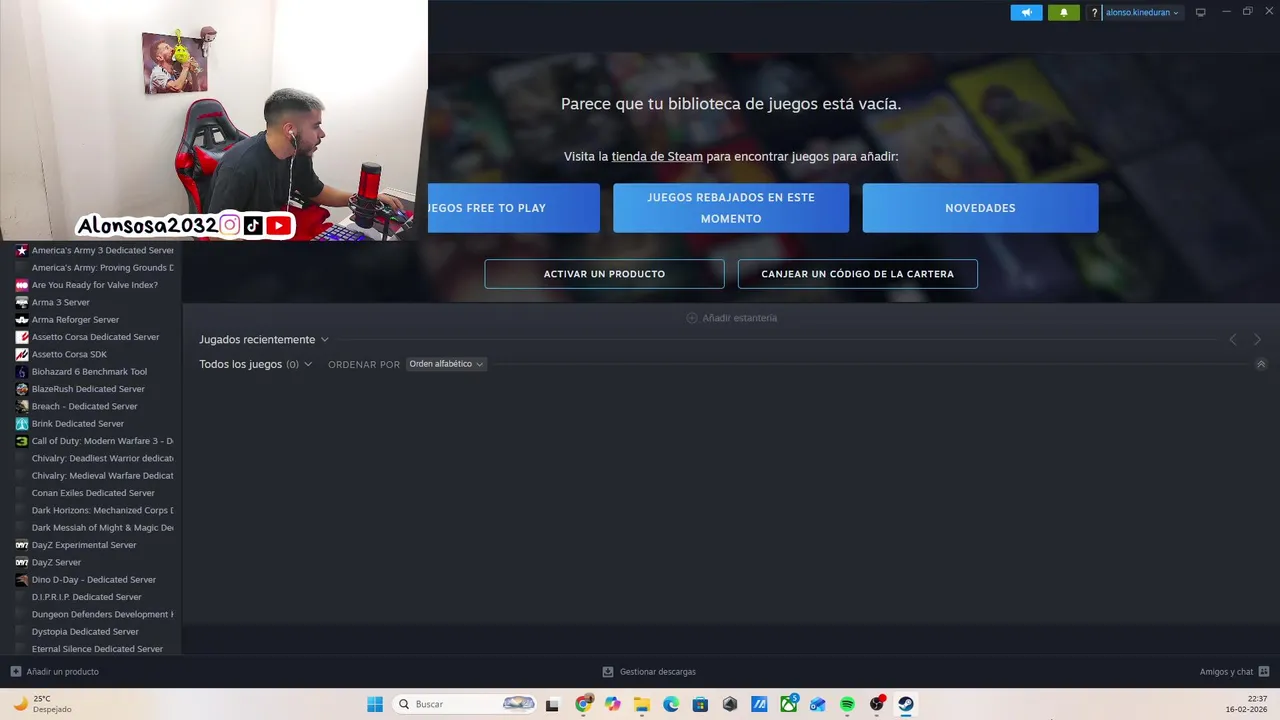Select Are You Ready for Valve Index?
1280x720 pixels.
(94, 285)
